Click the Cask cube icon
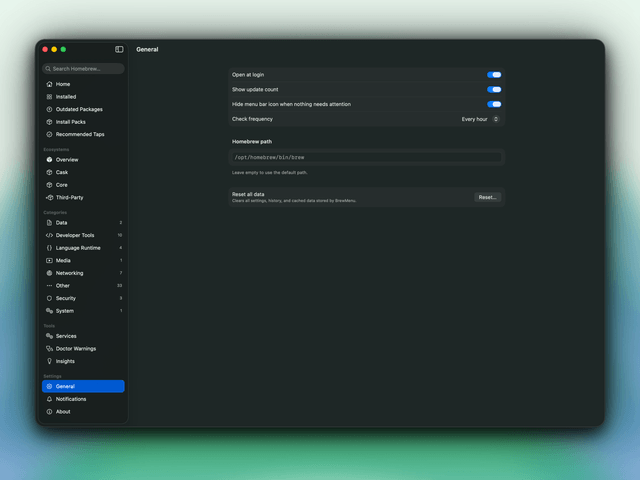 (x=49, y=172)
